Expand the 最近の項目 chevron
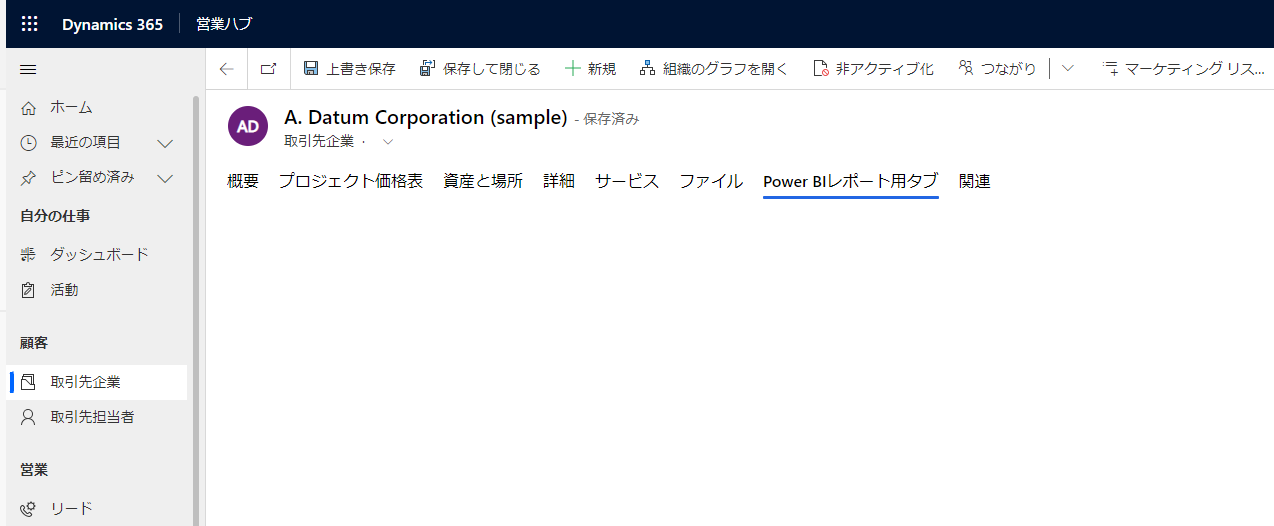The height and width of the screenshot is (526, 1274). [166, 143]
